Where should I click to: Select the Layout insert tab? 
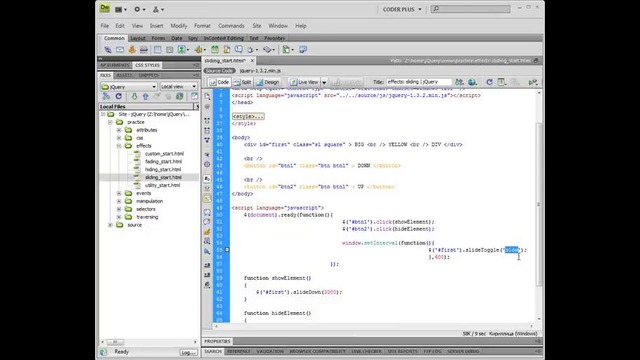138,38
